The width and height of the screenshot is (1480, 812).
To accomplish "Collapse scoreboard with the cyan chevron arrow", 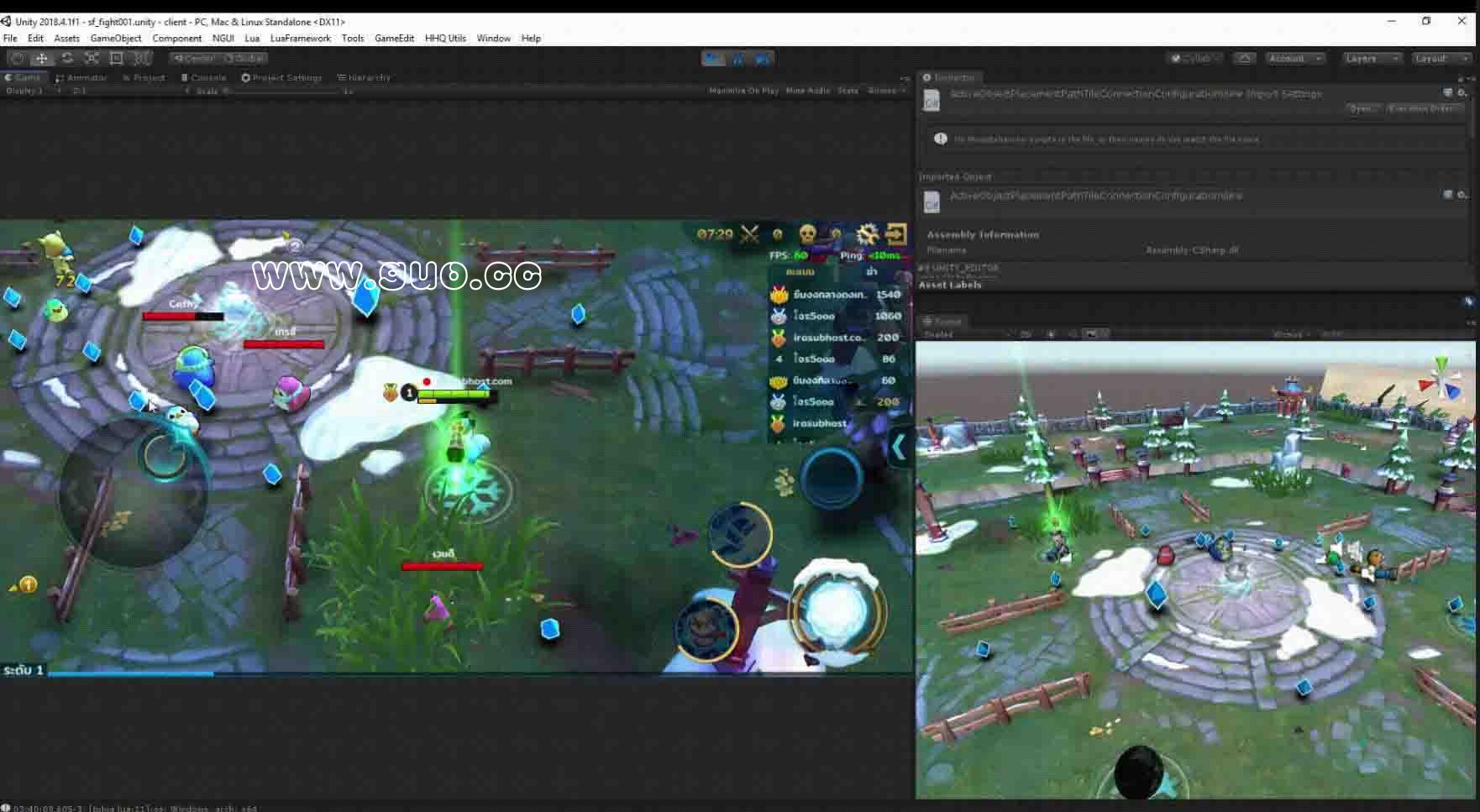I will click(898, 447).
